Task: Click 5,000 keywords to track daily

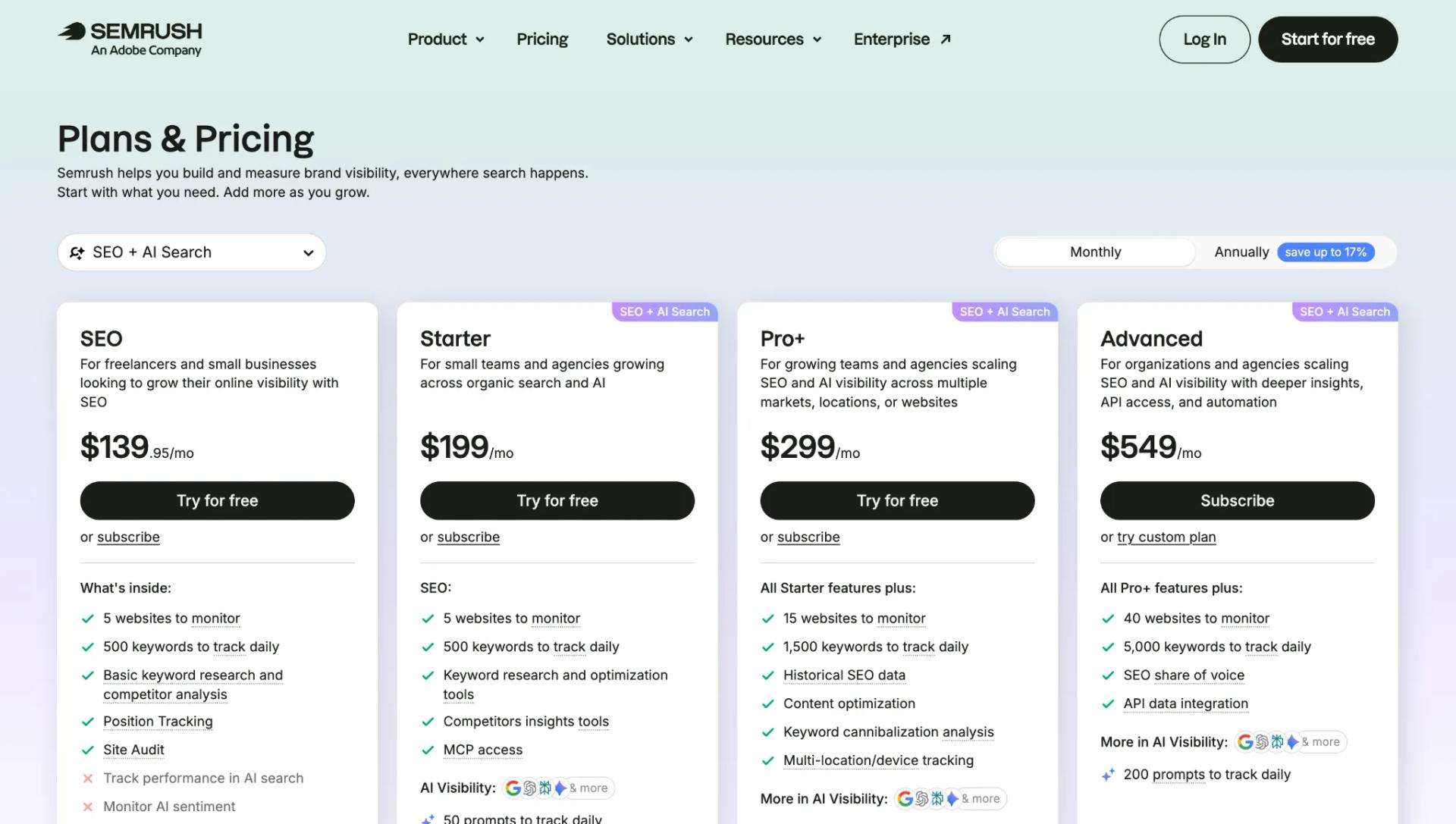Action: click(1217, 647)
